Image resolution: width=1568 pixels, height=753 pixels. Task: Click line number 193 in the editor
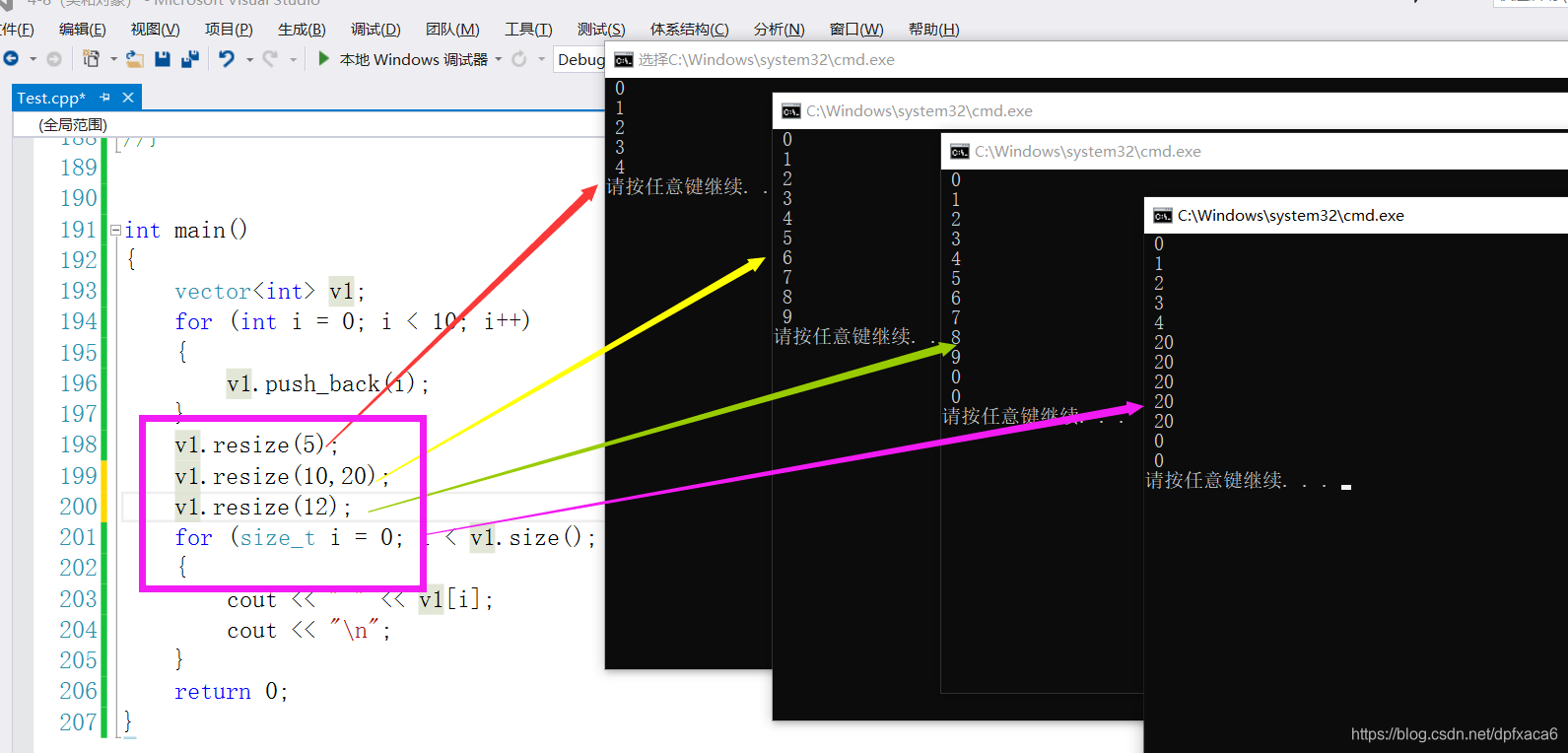pyautogui.click(x=78, y=291)
